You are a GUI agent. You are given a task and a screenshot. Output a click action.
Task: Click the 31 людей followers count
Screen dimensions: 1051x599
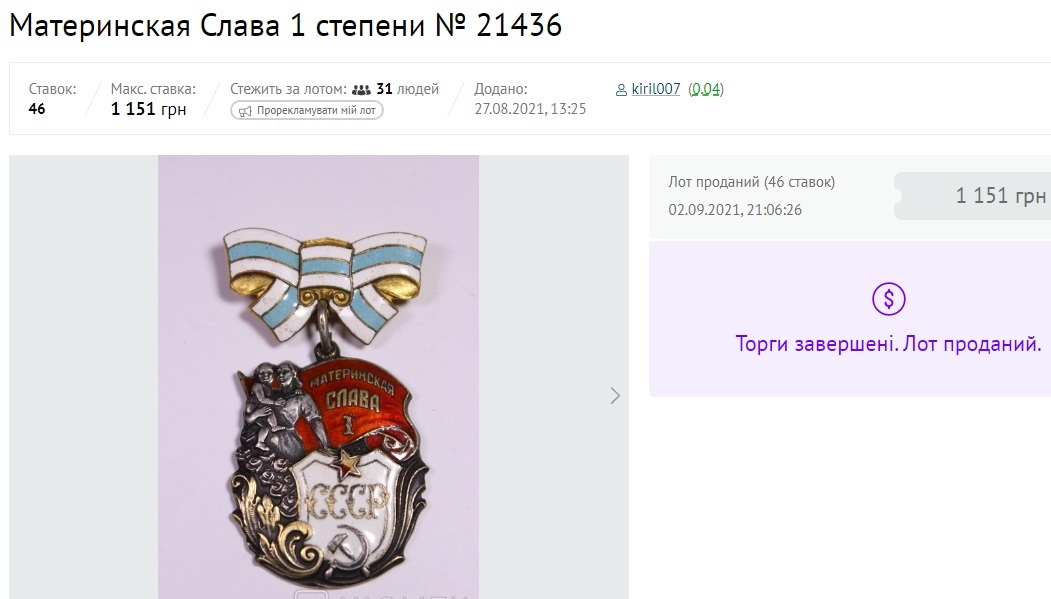point(408,89)
